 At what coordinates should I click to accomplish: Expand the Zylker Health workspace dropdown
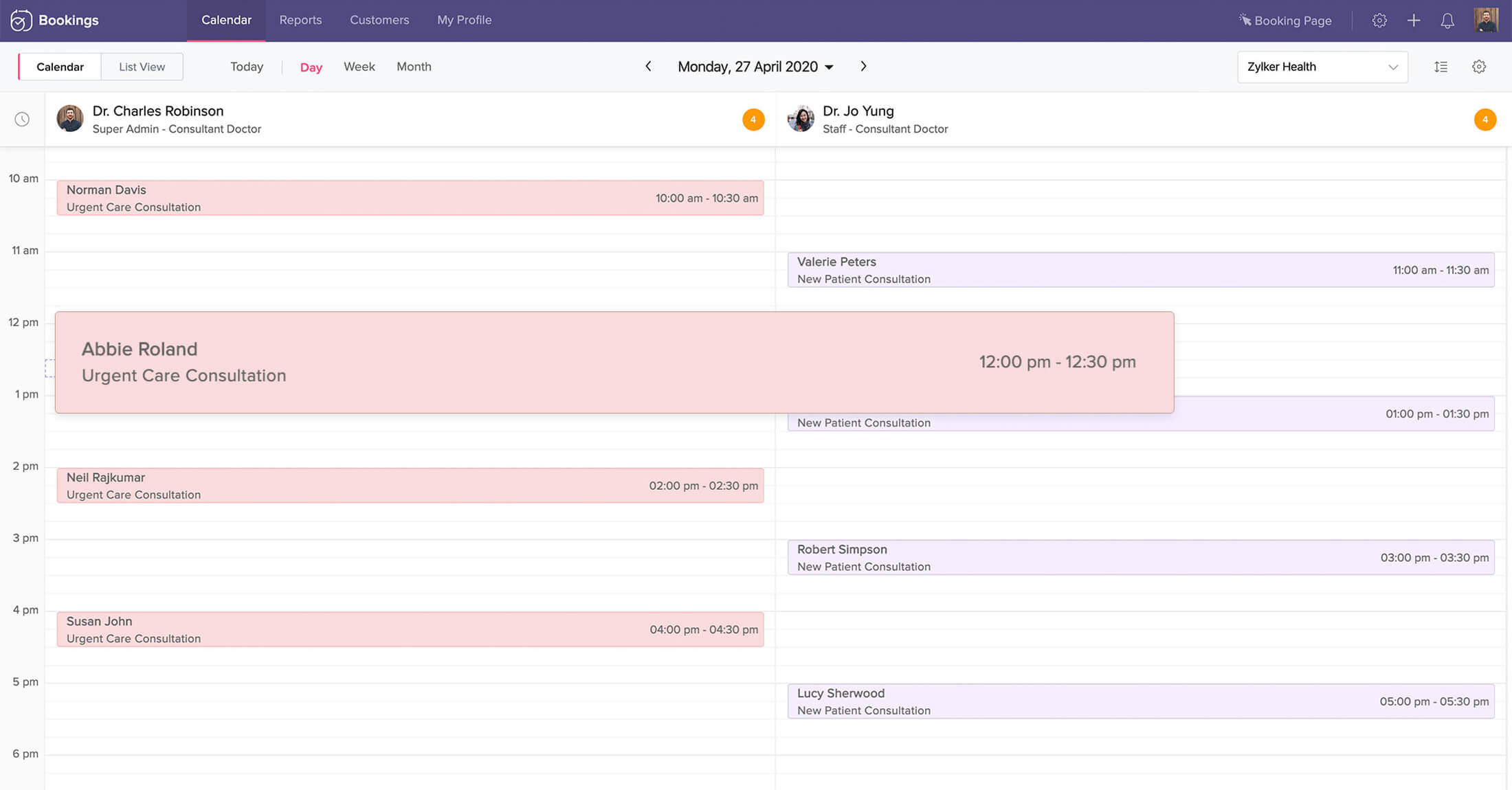coord(1322,67)
